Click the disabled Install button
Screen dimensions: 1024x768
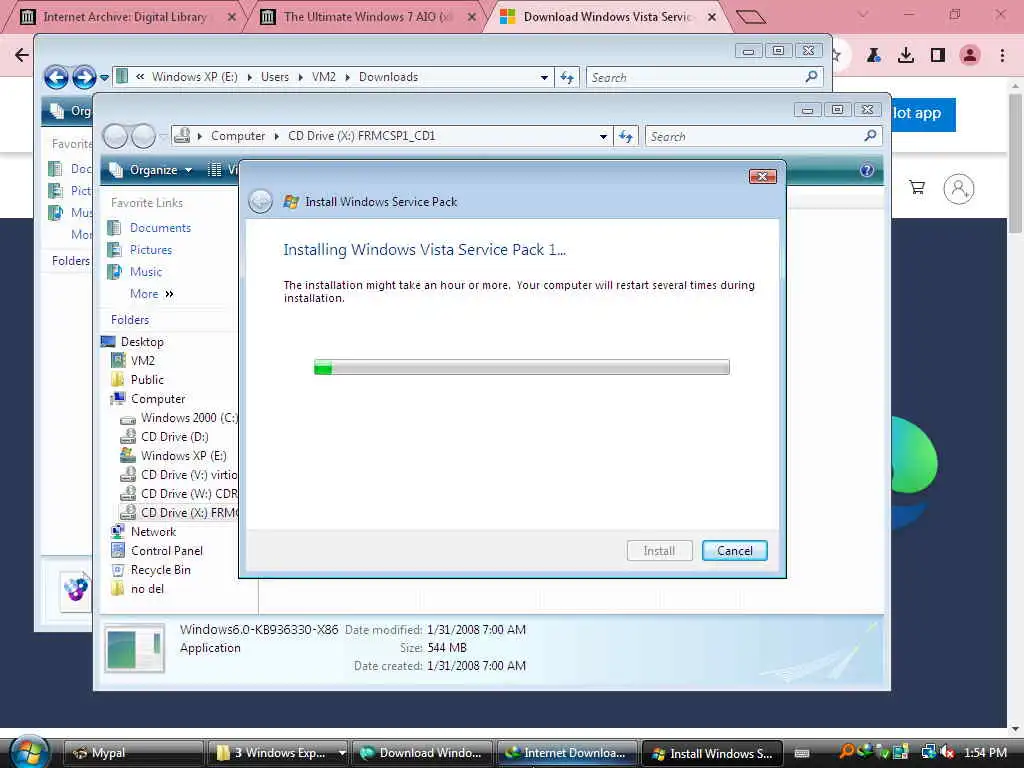pos(659,551)
